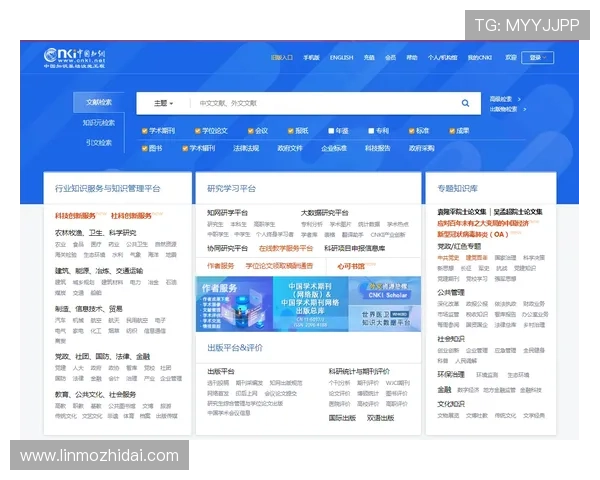The image size is (600, 480).
Task: Click the 作者服务 banner image
Action: pyautogui.click(x=234, y=304)
